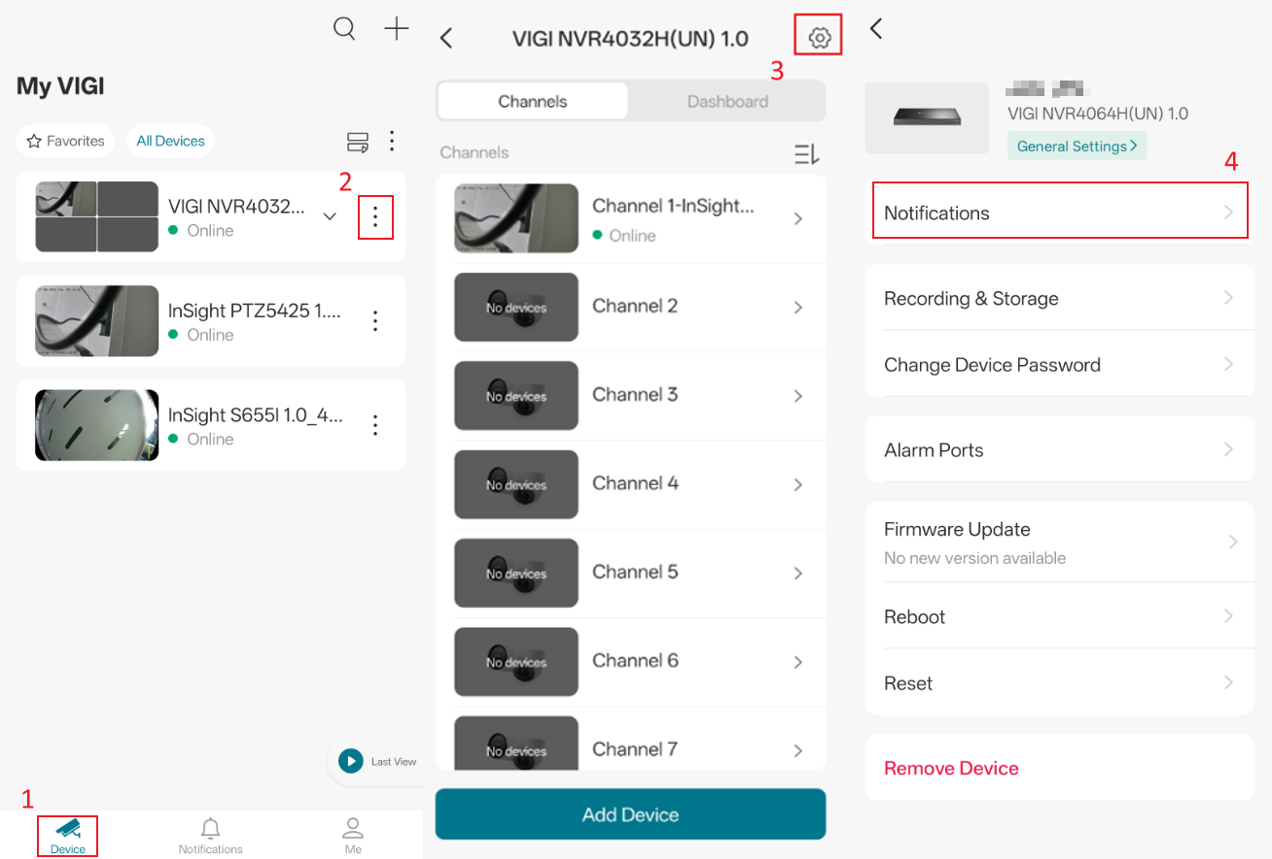Screen dimensions: 1272x859
Task: Open My VIGI more options menu
Action: coord(392,141)
